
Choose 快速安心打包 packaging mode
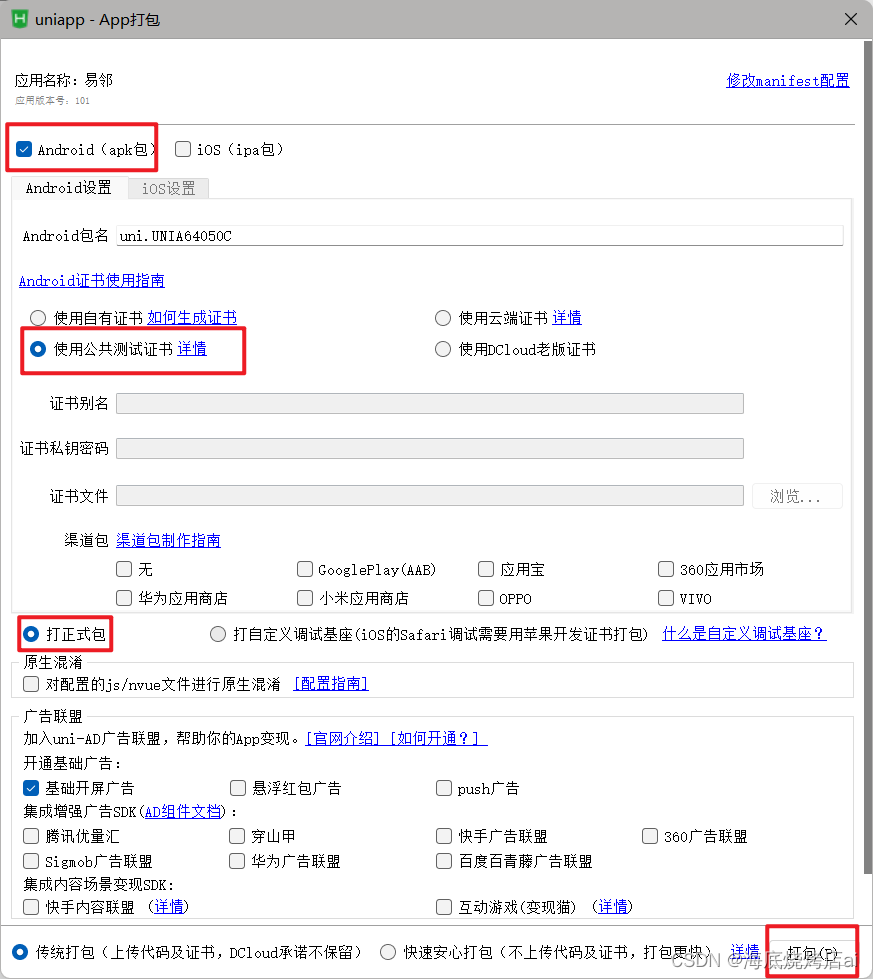pyautogui.click(x=388, y=951)
